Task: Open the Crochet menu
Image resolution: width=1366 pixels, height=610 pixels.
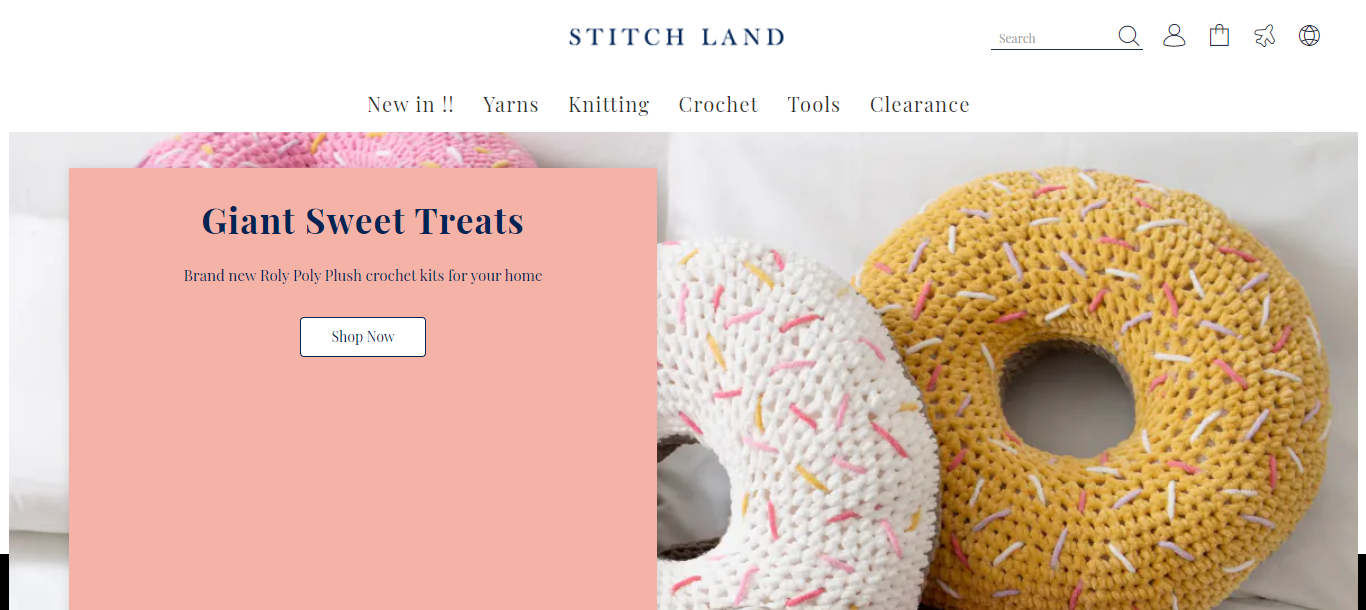Action: (718, 104)
